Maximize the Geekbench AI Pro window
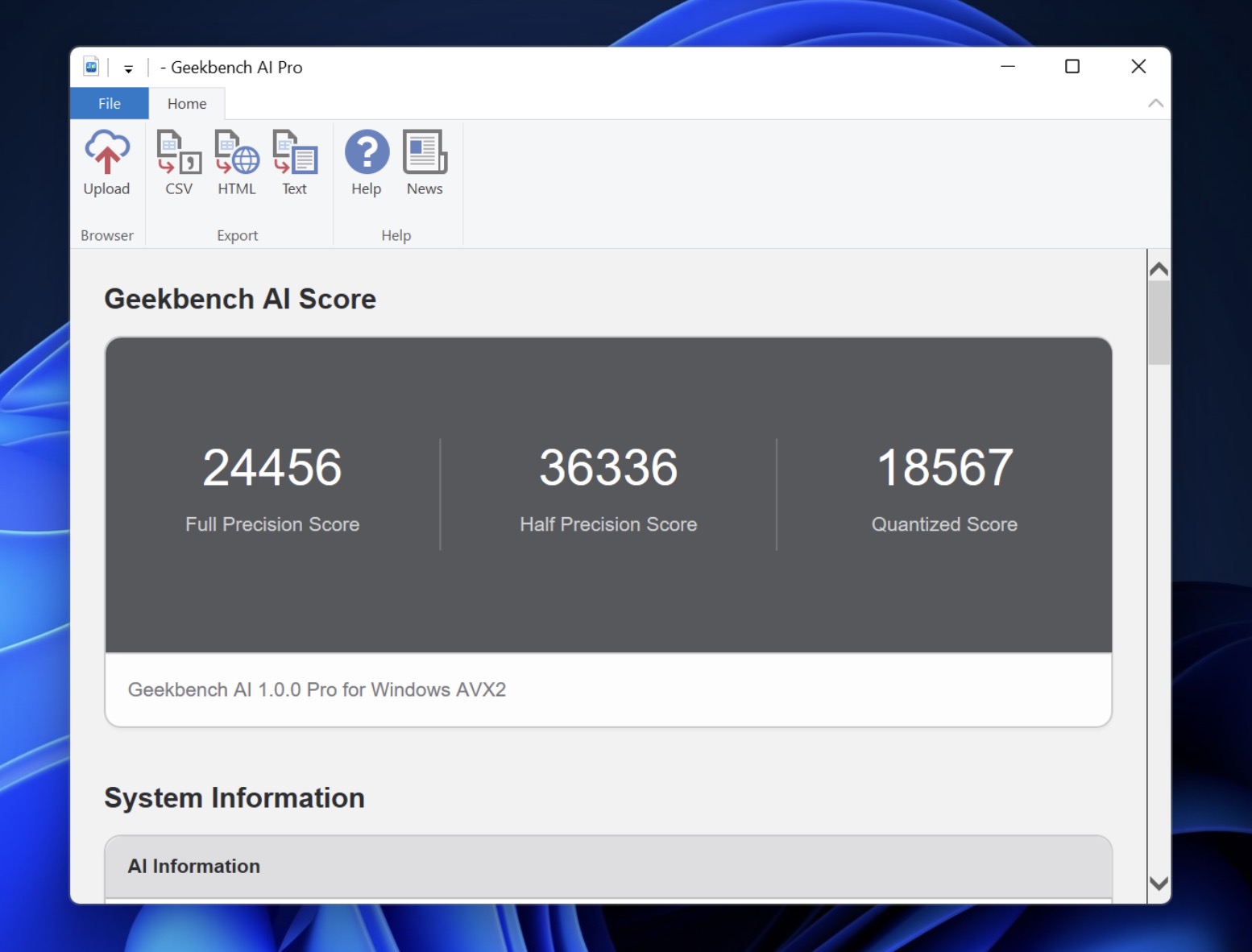This screenshot has width=1252, height=952. (1072, 66)
